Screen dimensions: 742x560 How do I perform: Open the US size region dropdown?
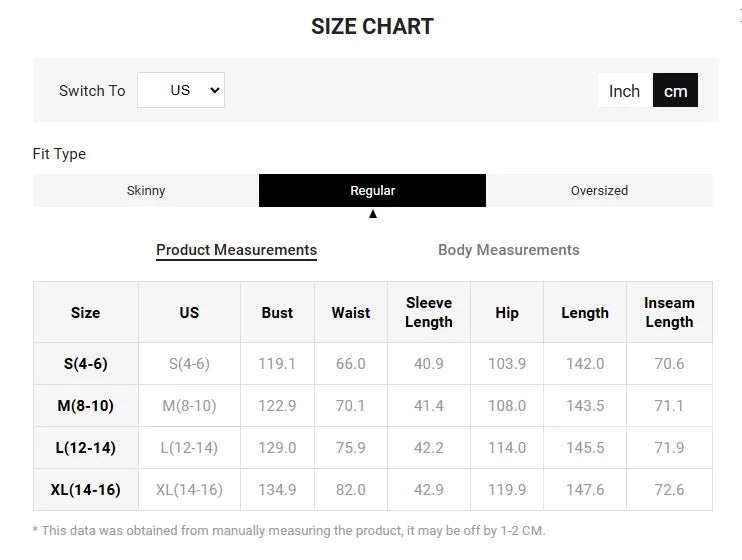[x=181, y=90]
